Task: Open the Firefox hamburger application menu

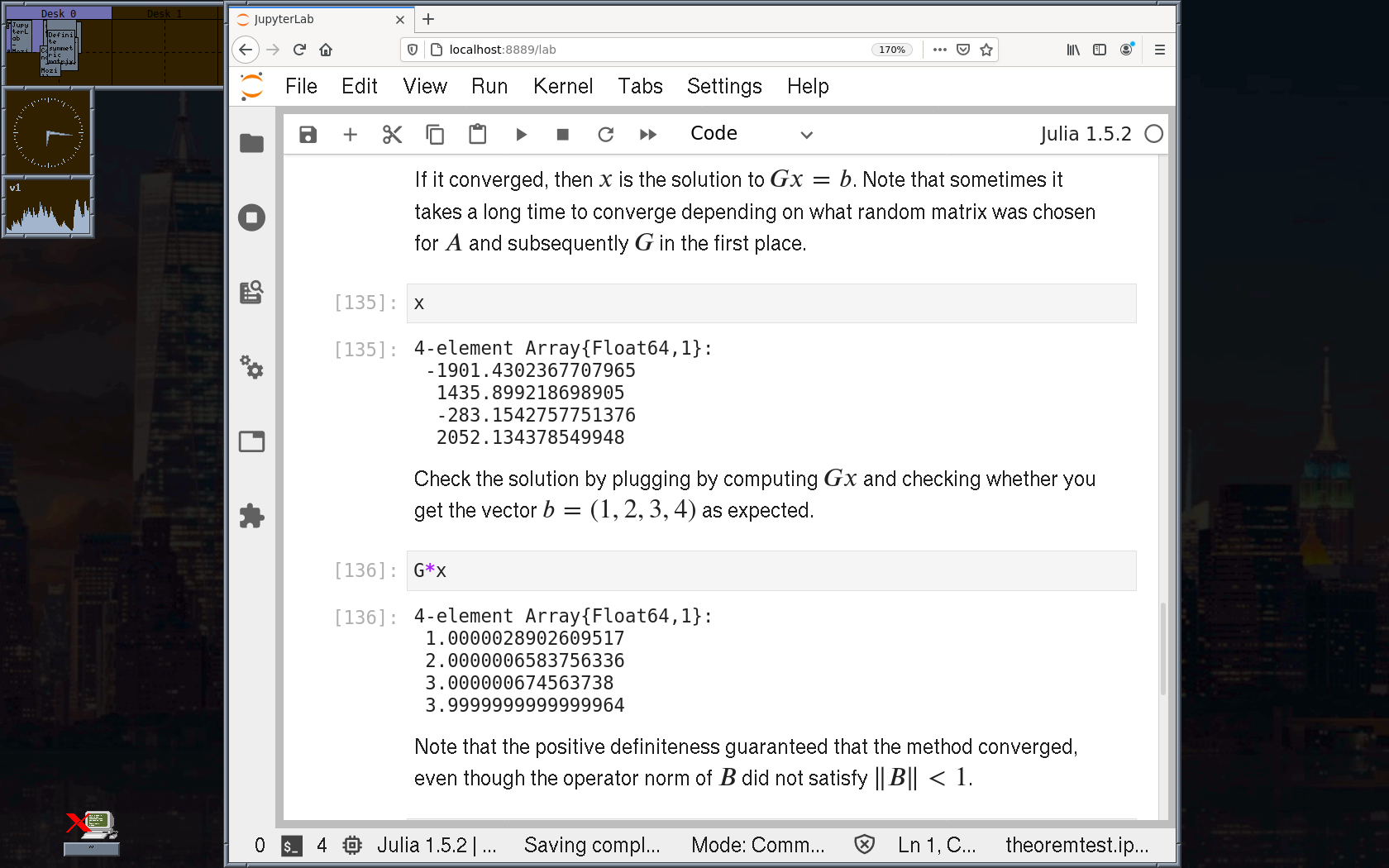Action: (x=1159, y=50)
